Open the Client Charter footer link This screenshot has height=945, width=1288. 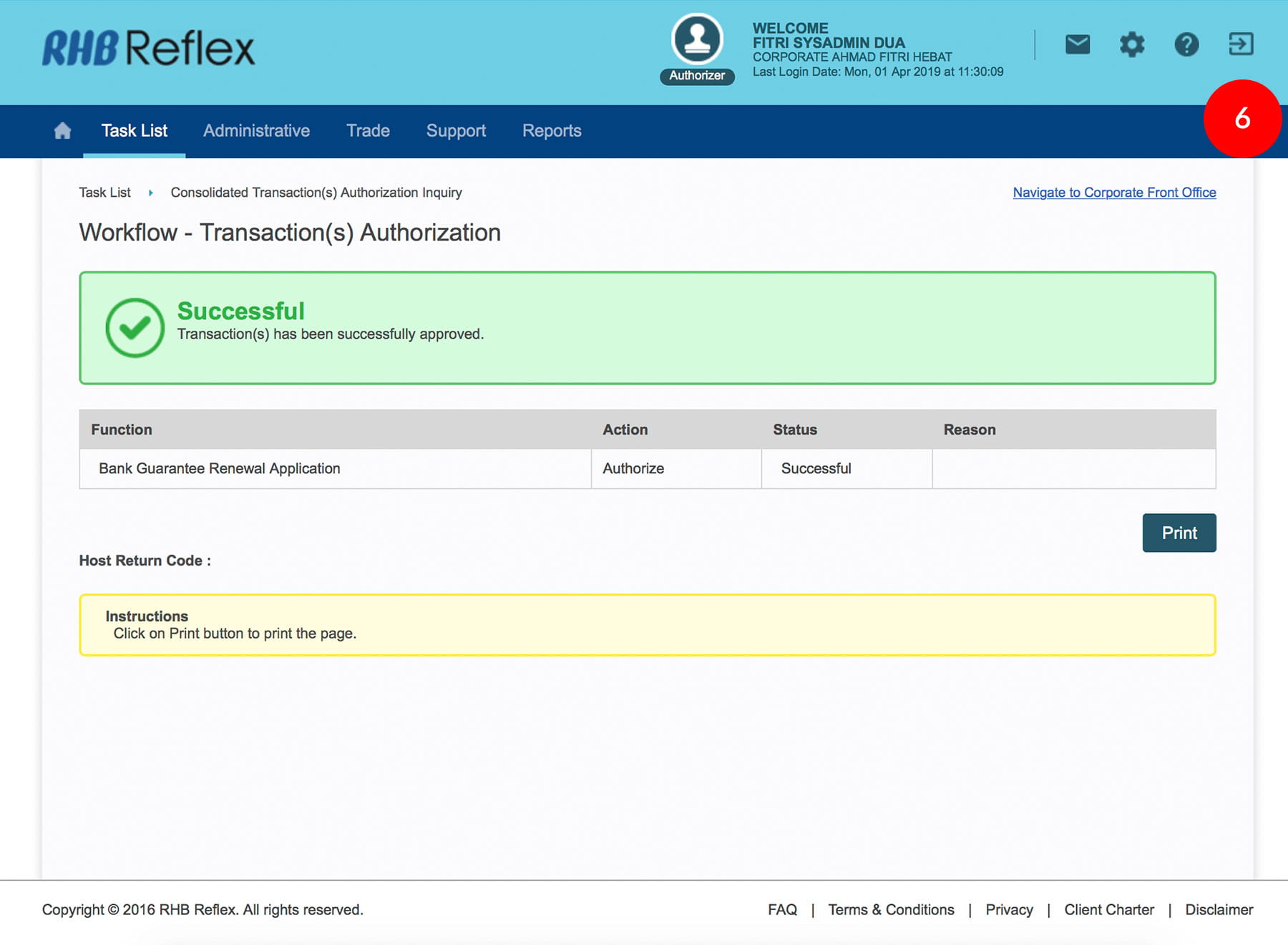tap(1108, 909)
